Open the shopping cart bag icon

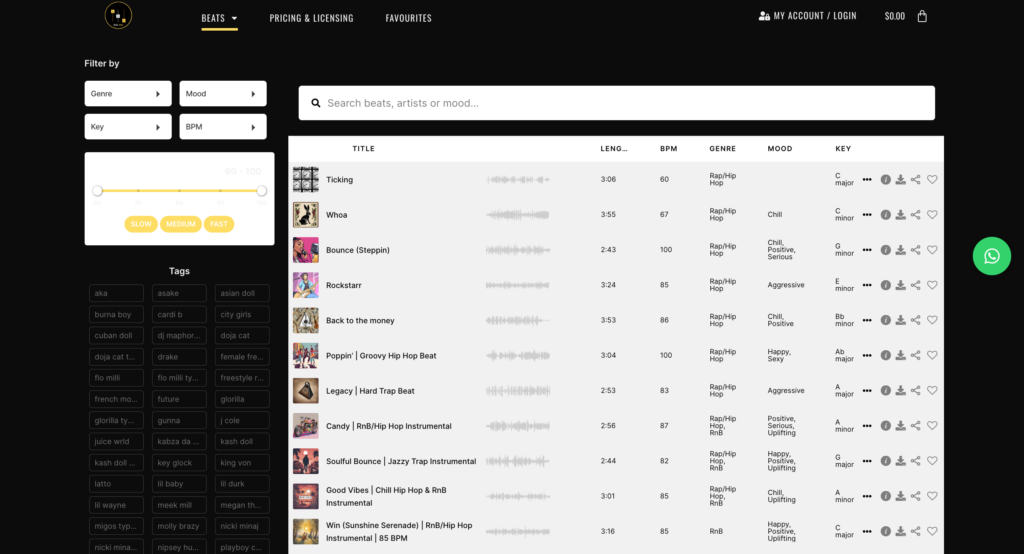(x=922, y=17)
